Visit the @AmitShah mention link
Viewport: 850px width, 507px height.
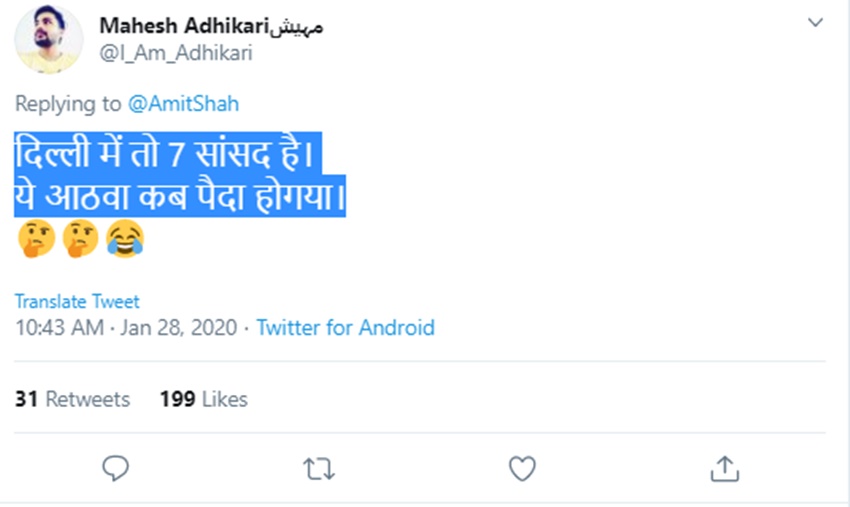[x=183, y=104]
